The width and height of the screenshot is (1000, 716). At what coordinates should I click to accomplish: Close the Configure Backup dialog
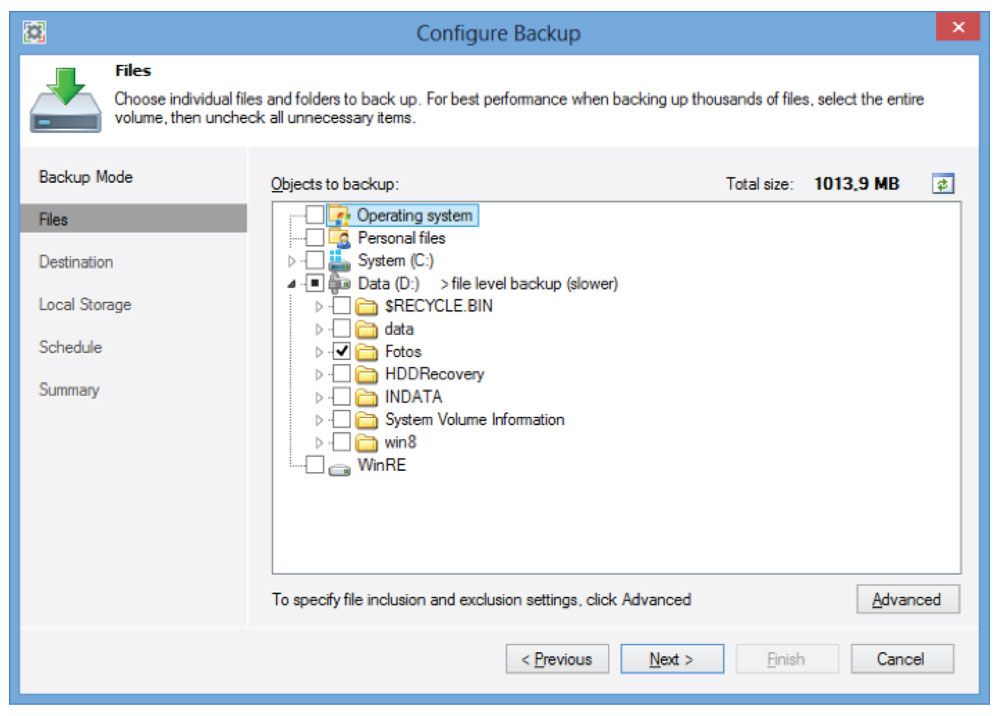957,28
